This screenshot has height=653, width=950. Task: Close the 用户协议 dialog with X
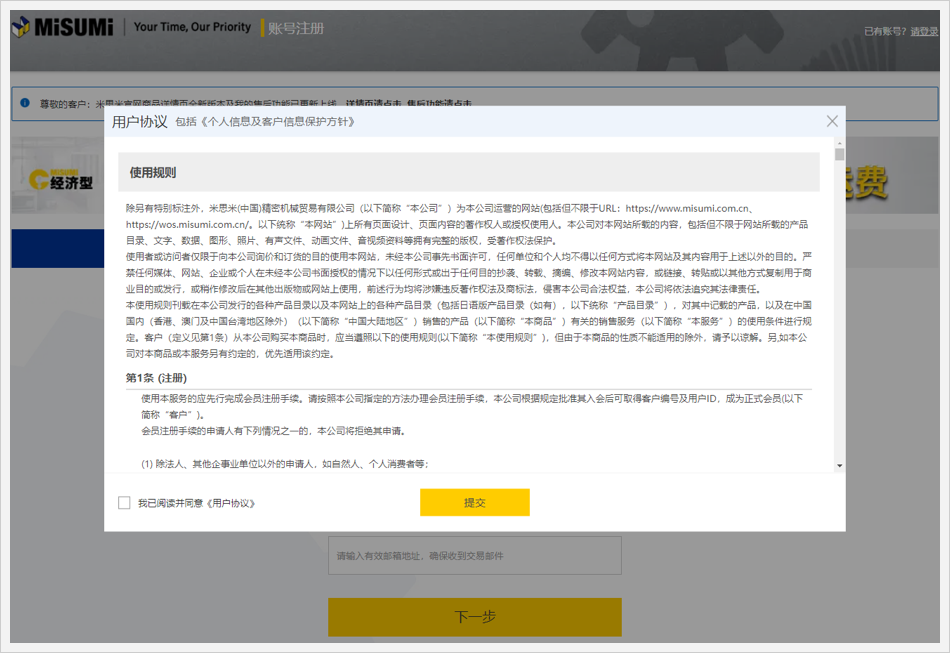coord(832,121)
